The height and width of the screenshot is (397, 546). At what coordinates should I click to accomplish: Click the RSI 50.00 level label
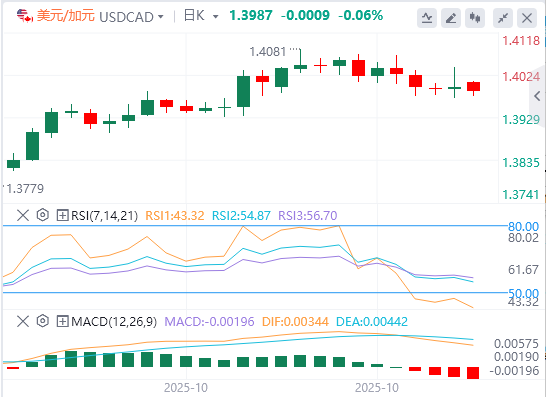523,293
